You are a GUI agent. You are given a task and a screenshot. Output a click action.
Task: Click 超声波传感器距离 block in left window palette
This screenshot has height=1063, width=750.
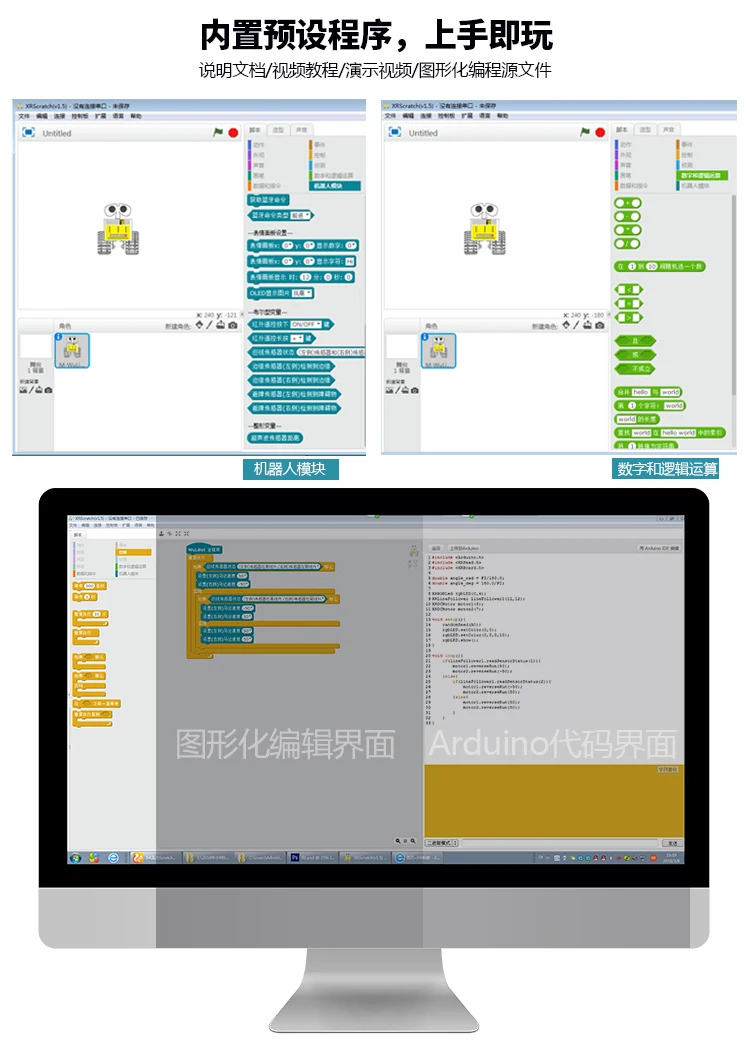tap(275, 438)
